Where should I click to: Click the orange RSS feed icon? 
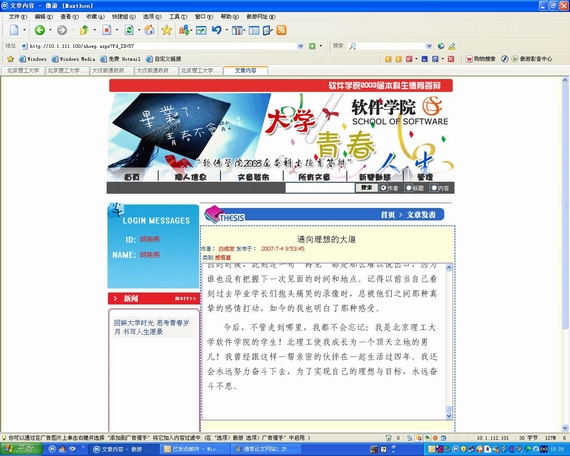point(281,30)
